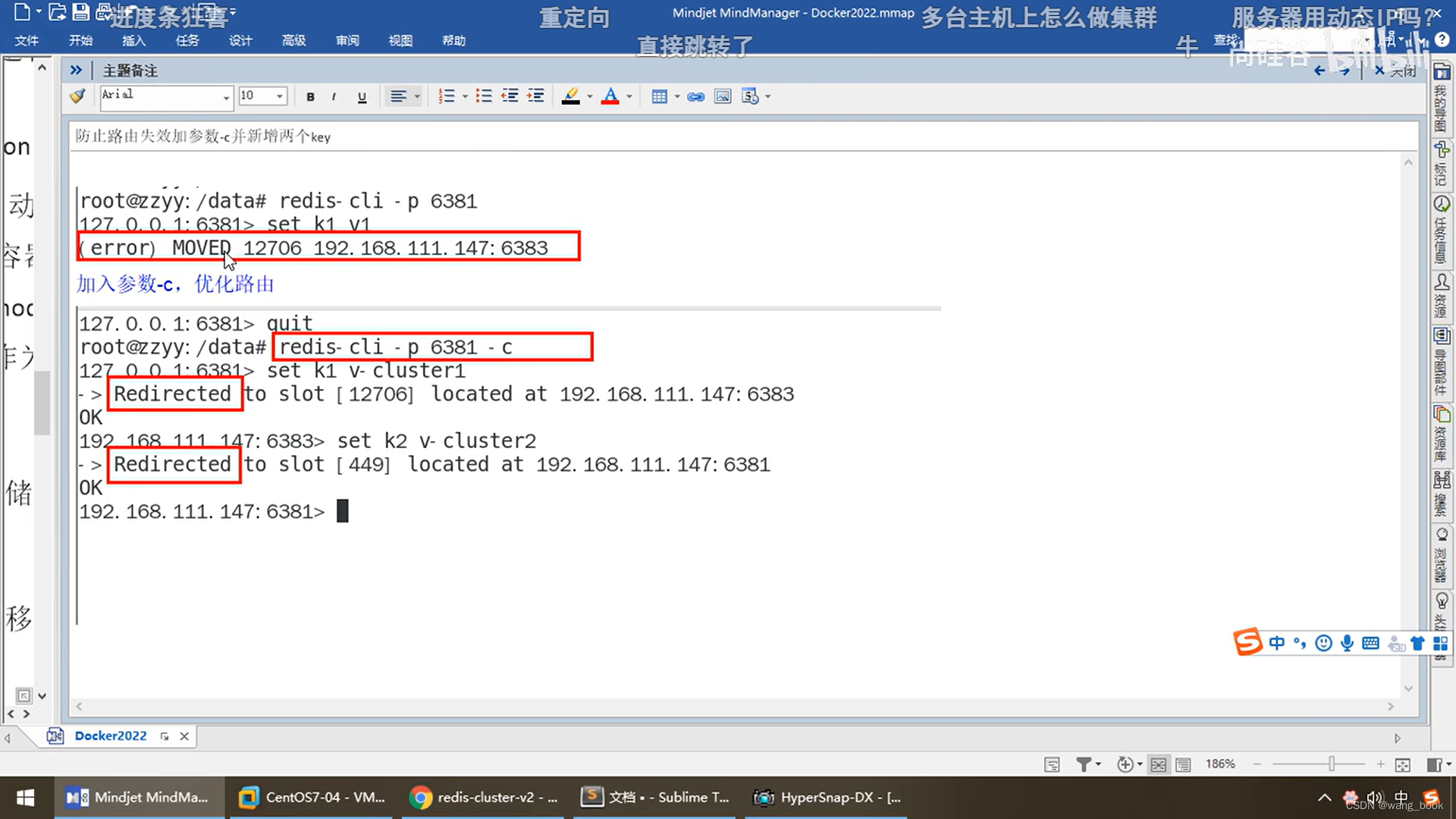This screenshot has width=1456, height=819.
Task: Insert a hyperlink in the notes
Action: point(695,96)
